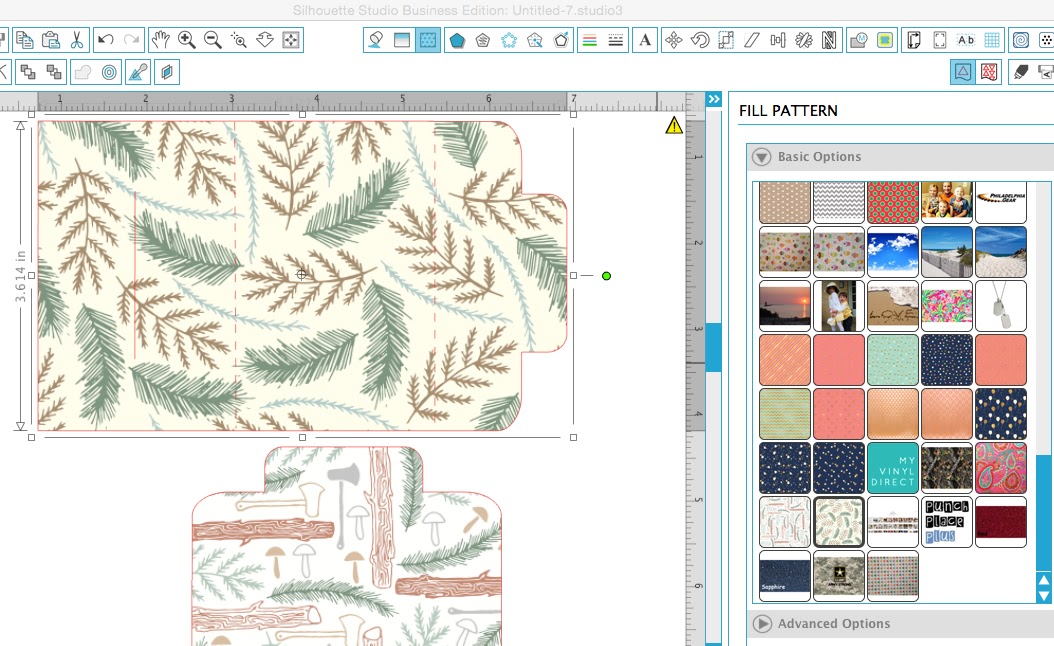Select the dog tags pattern thumbnail
This screenshot has height=646, width=1054.
pos(1000,306)
